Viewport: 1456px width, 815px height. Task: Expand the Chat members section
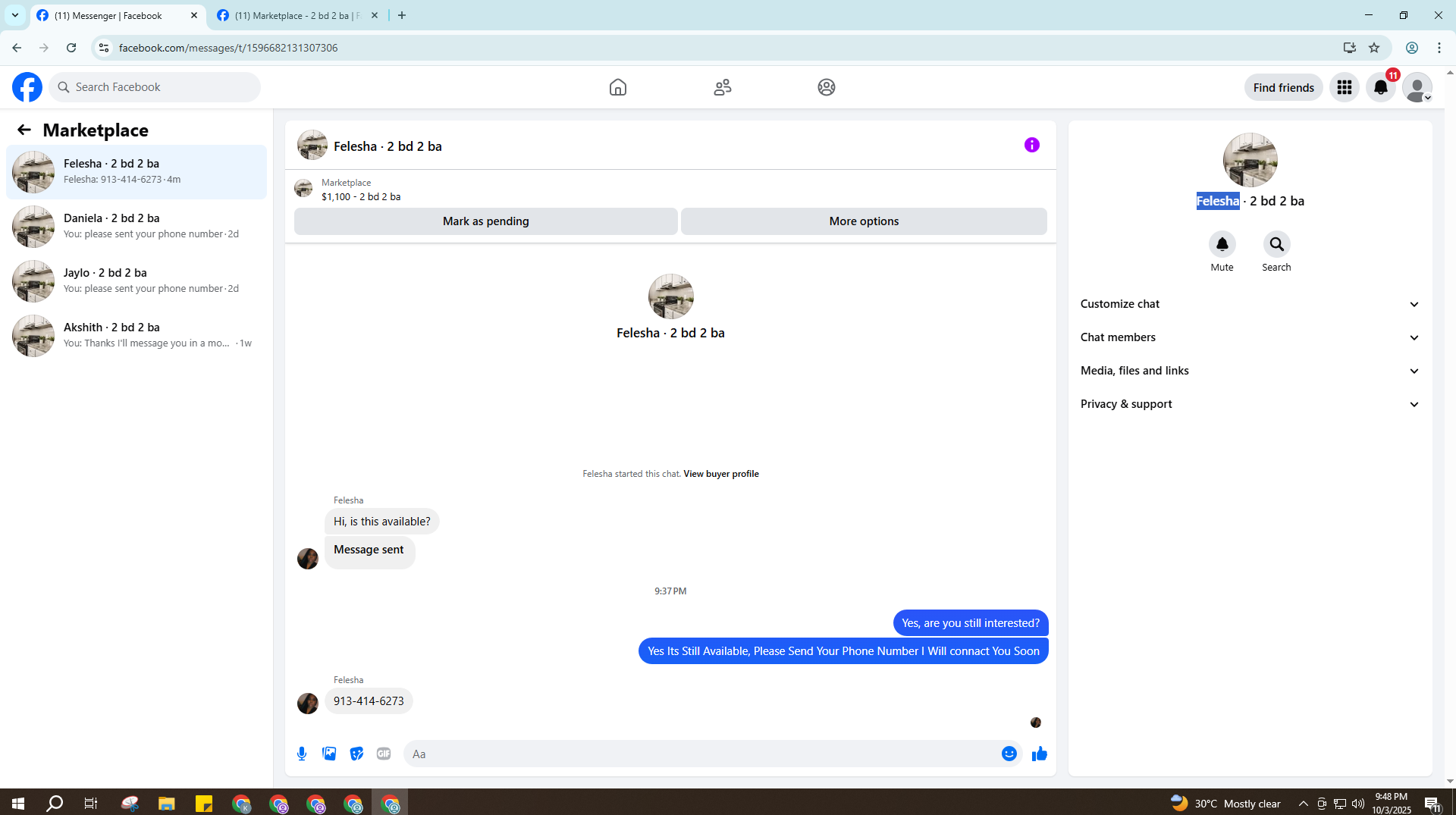(1250, 337)
